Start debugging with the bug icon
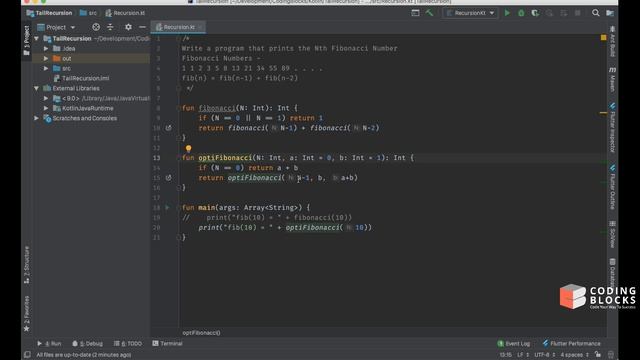 [x=521, y=13]
